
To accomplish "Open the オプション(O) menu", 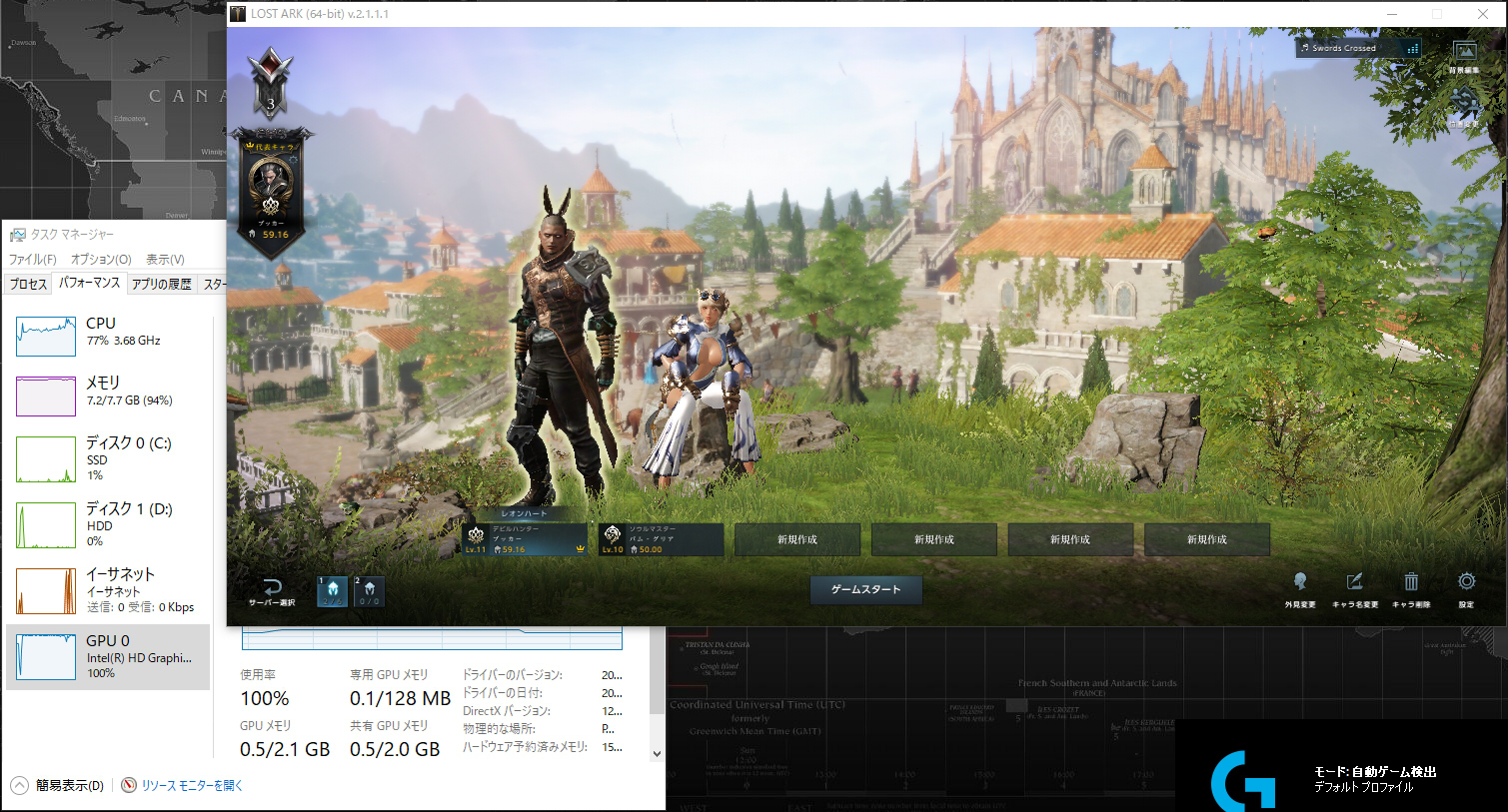I will [x=101, y=258].
